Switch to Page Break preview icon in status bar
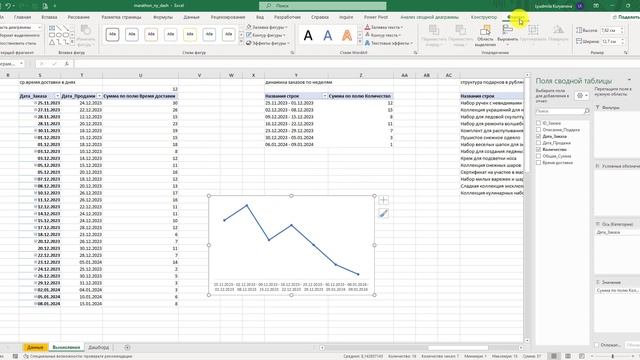 coord(582,356)
